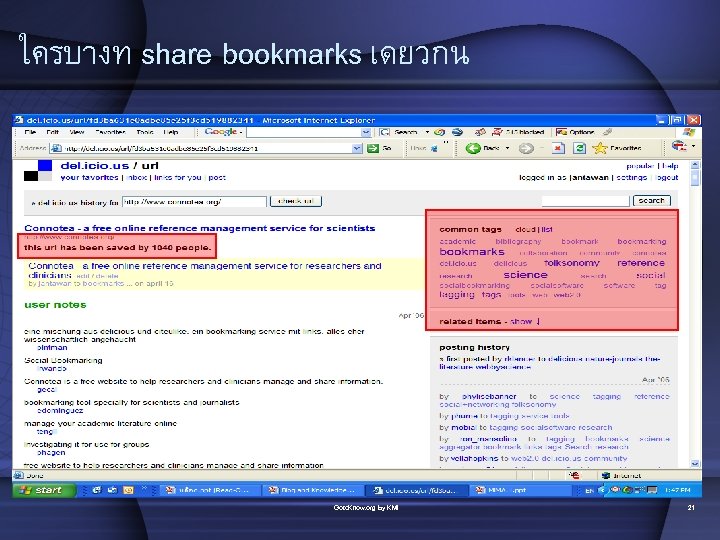
Task: Open the inbox link
Action: (x=136, y=177)
